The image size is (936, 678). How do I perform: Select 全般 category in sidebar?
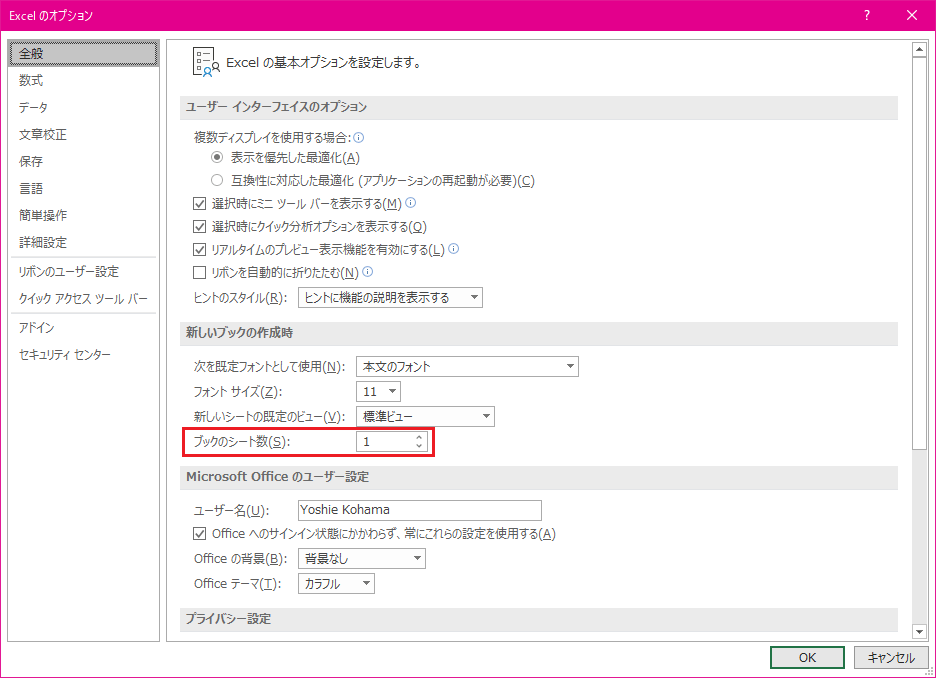click(84, 53)
